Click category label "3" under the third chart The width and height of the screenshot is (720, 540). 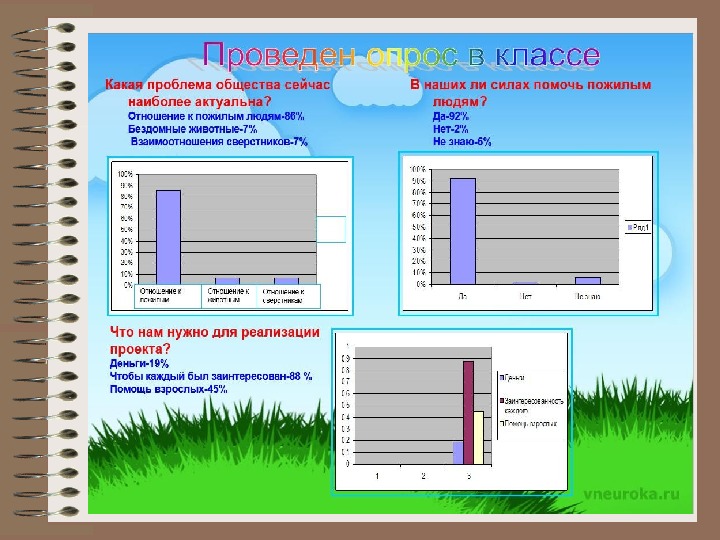[468, 476]
